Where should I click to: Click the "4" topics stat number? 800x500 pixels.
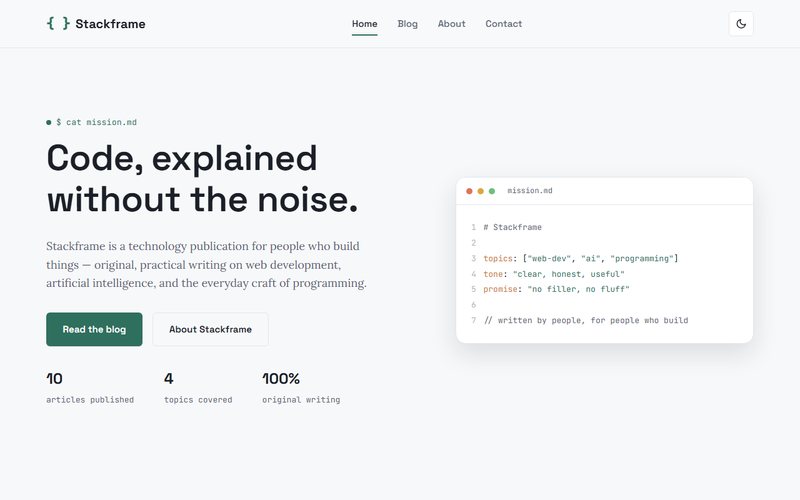click(168, 379)
